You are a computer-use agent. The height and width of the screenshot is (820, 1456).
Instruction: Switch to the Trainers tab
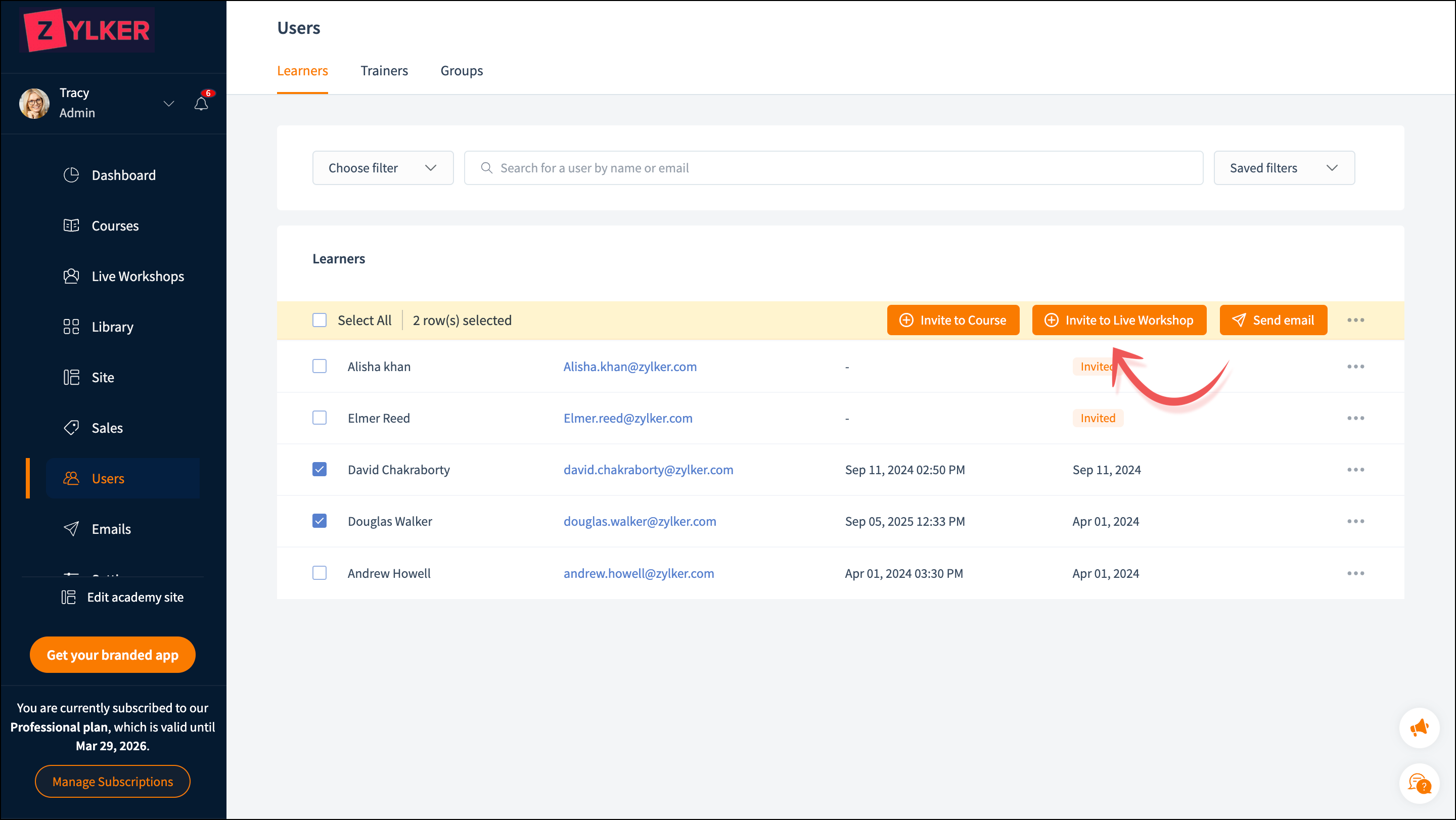[x=384, y=71]
